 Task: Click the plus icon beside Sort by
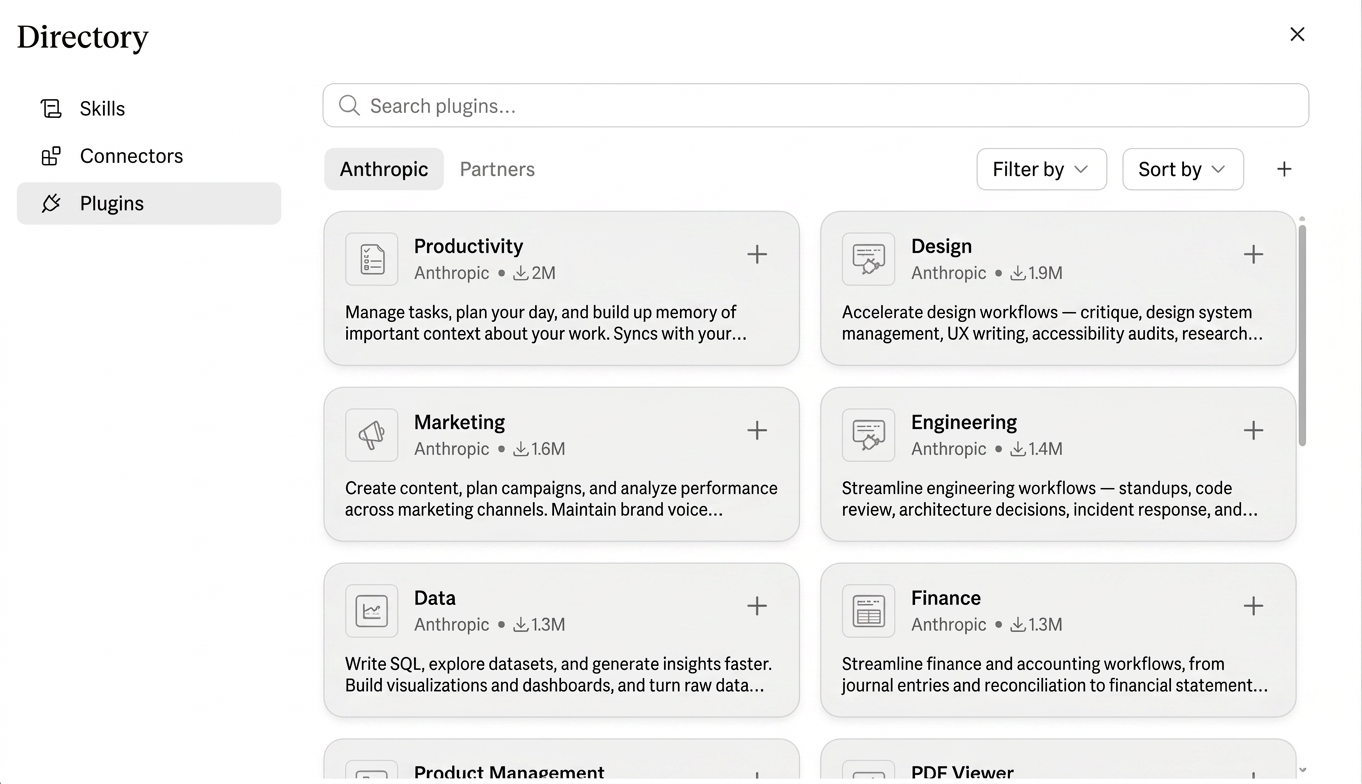(x=1284, y=169)
